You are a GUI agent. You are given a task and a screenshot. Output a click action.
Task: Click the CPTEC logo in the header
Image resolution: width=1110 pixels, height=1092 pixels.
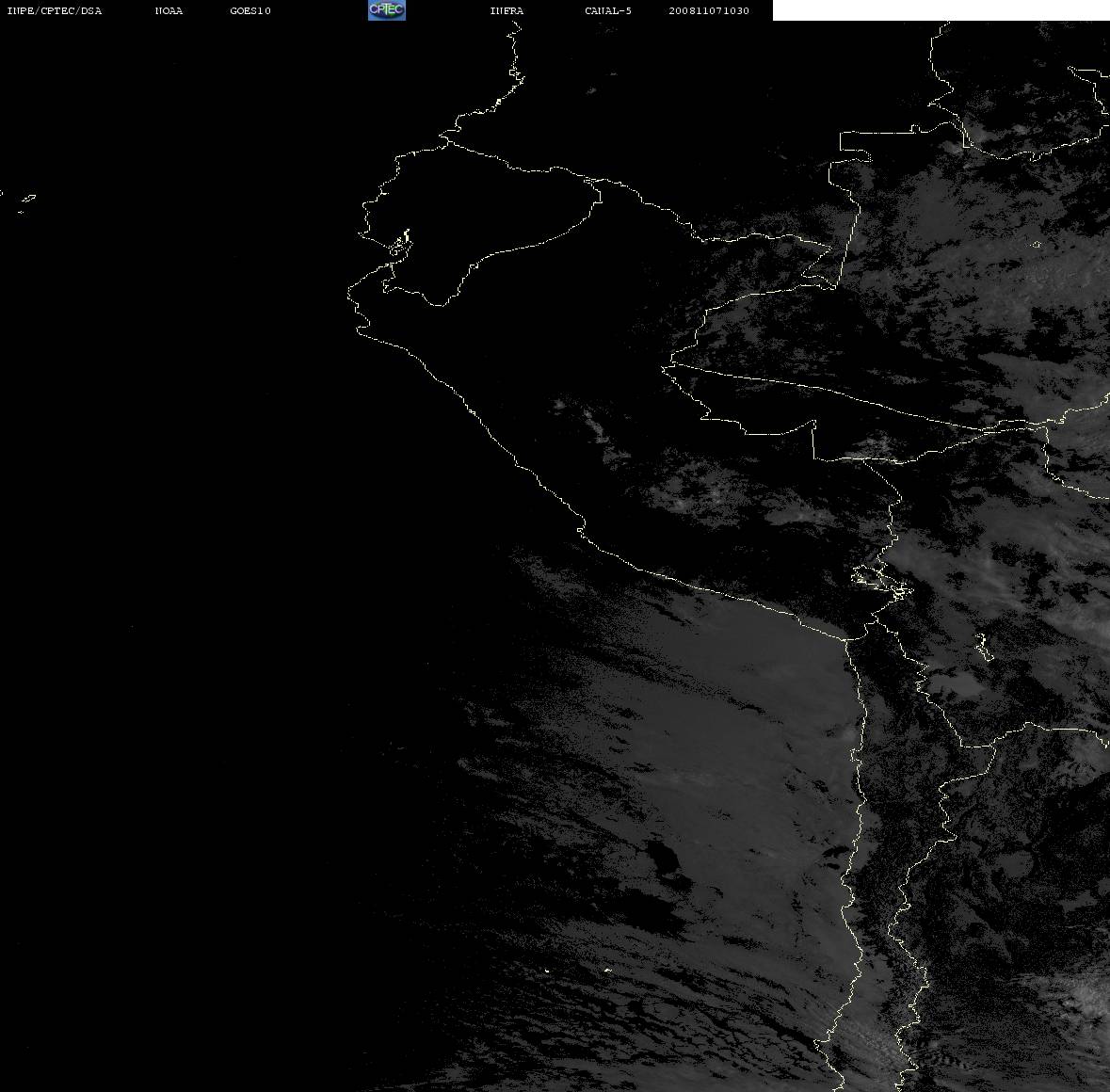point(387,10)
